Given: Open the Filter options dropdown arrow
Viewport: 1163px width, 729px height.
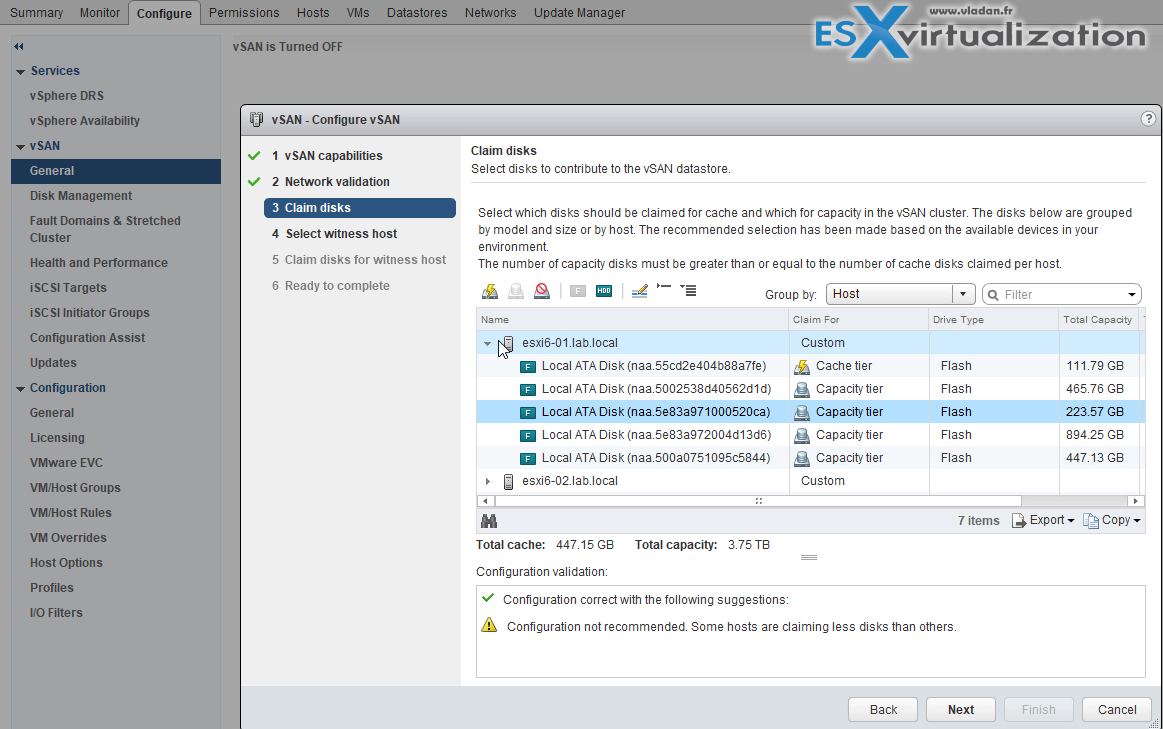Looking at the screenshot, I should tap(1132, 294).
